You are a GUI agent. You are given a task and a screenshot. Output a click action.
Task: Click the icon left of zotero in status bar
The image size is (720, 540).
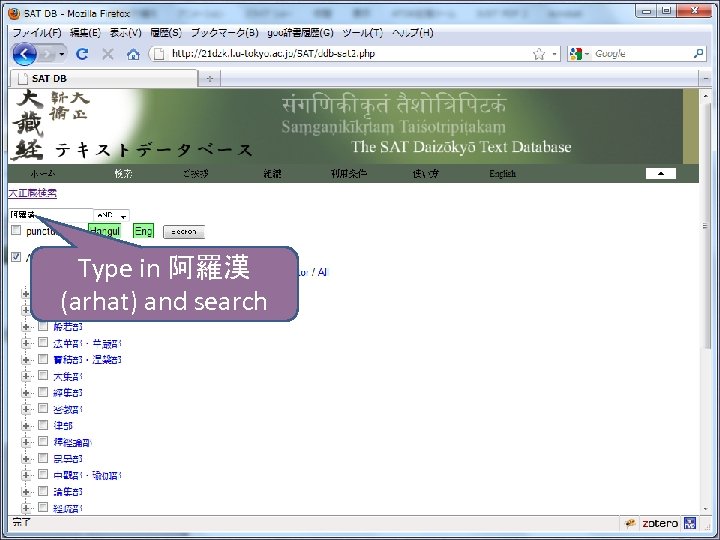tap(630, 523)
